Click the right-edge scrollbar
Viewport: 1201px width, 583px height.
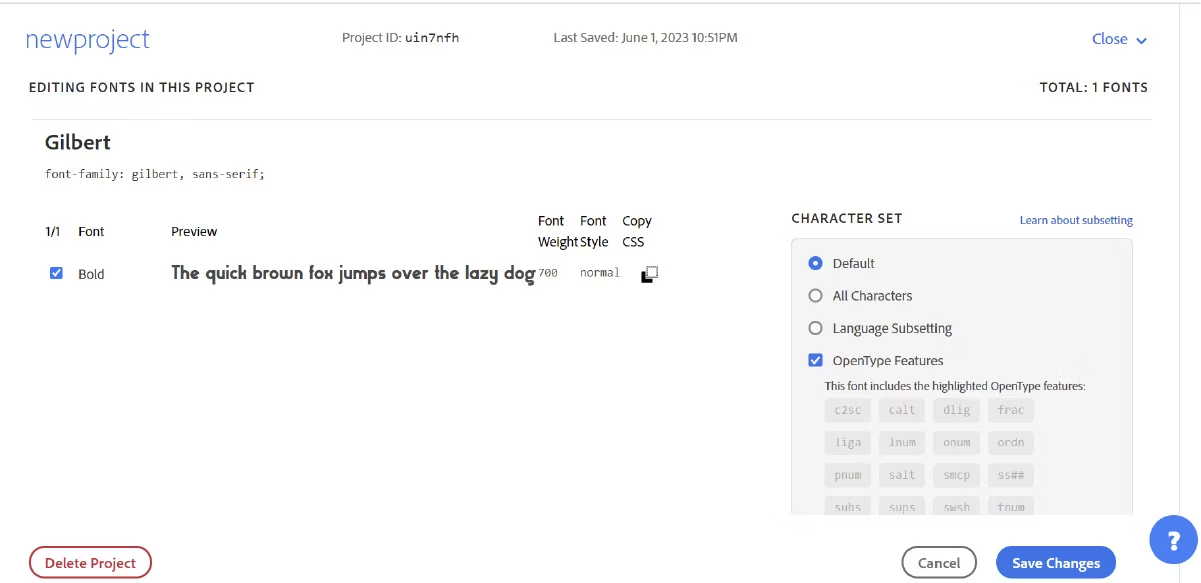click(x=1188, y=290)
